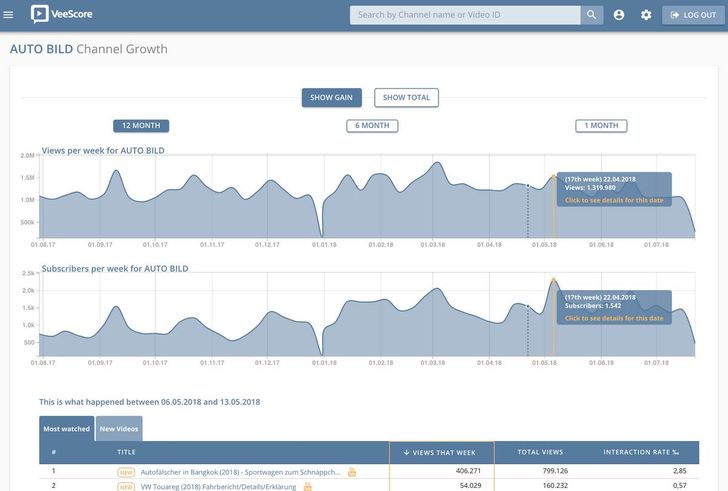
Task: Click NEW badge on Autofälscher row
Action: click(126, 472)
